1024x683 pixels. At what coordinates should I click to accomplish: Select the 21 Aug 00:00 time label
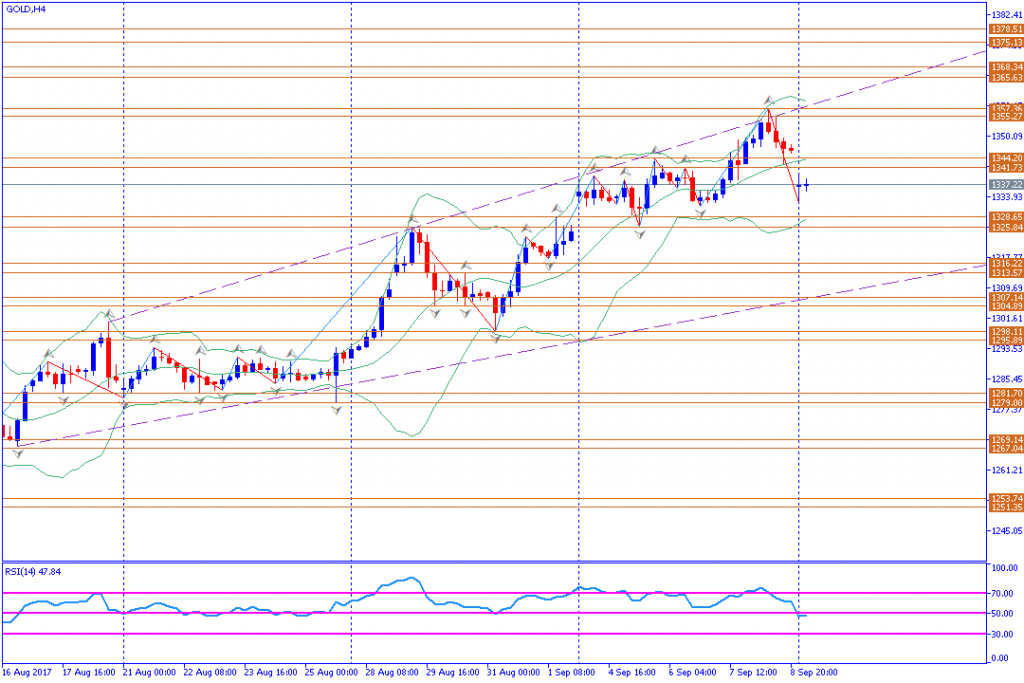tap(150, 672)
